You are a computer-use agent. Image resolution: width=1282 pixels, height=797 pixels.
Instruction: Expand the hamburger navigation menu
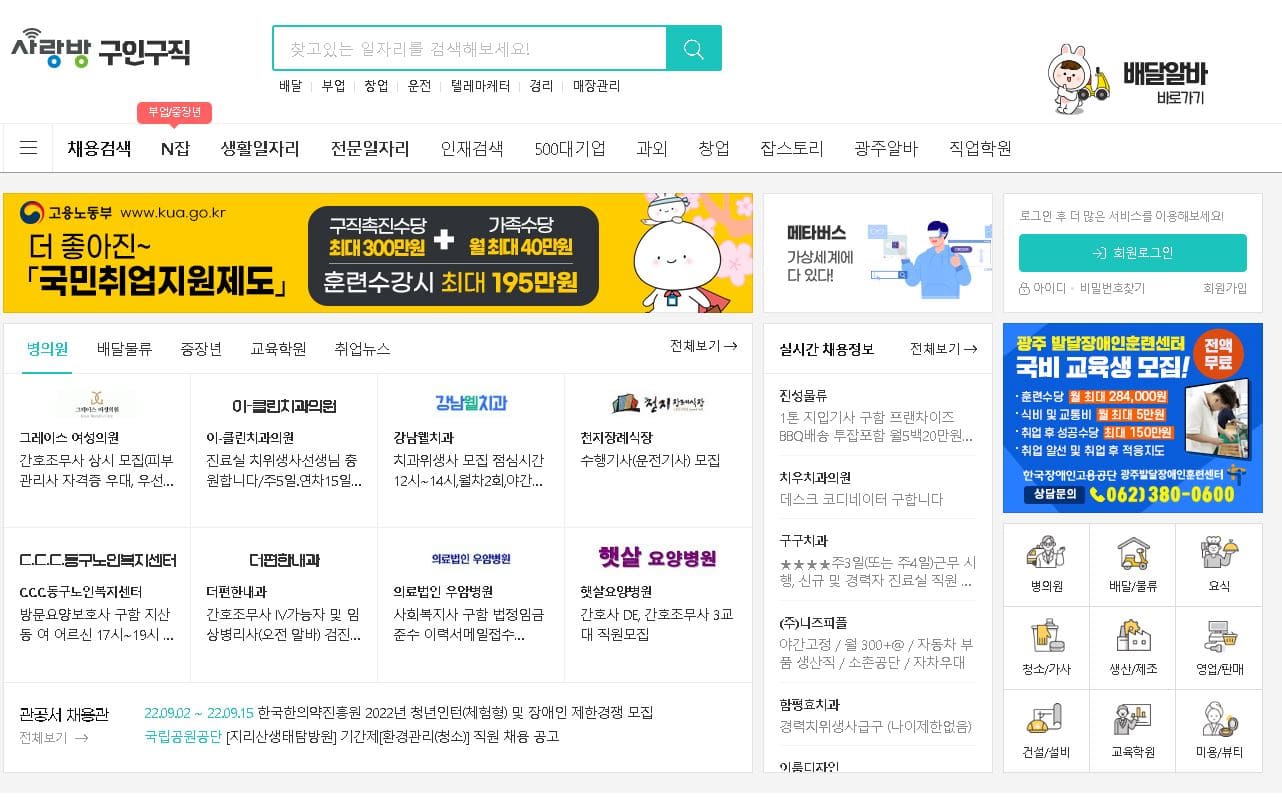coord(28,147)
